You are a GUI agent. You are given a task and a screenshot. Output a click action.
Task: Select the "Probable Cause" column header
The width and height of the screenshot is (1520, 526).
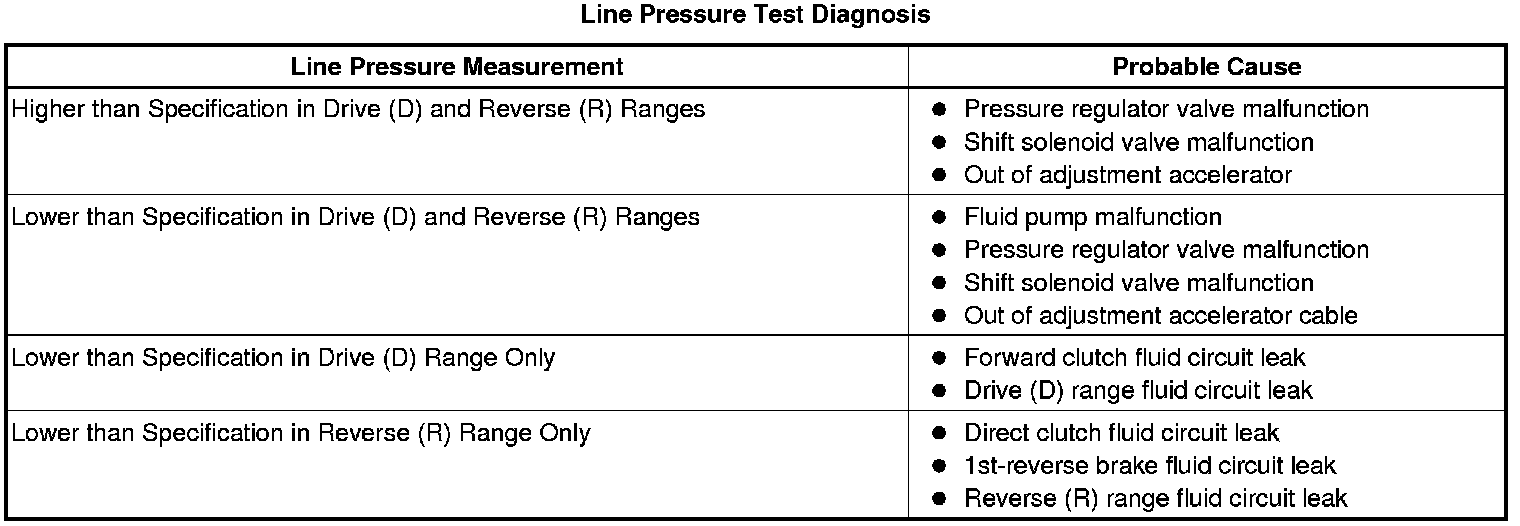(x=1206, y=67)
